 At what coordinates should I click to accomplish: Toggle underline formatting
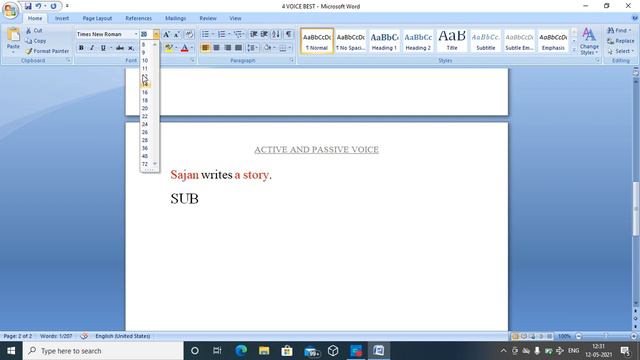pyautogui.click(x=103, y=48)
